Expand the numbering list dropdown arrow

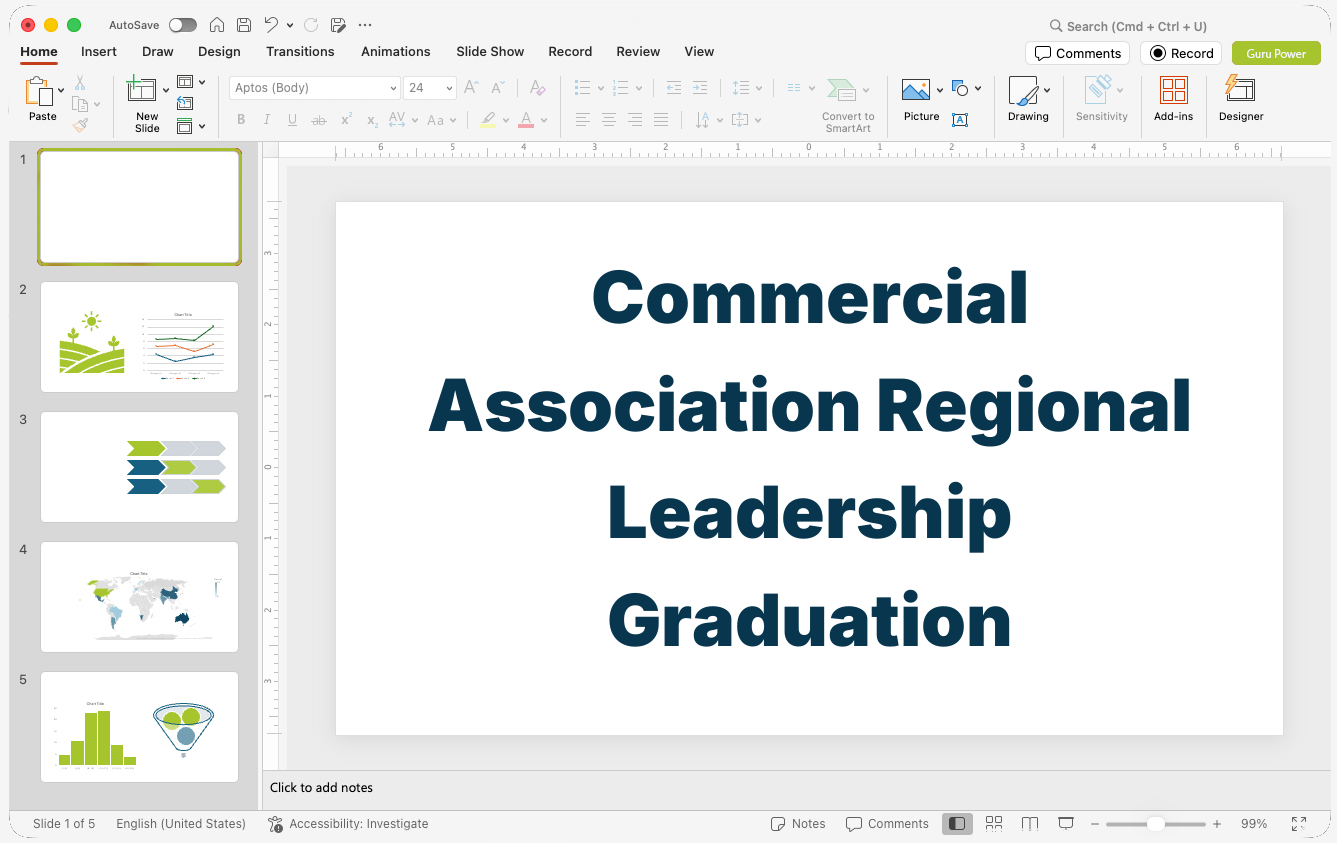pyautogui.click(x=639, y=88)
